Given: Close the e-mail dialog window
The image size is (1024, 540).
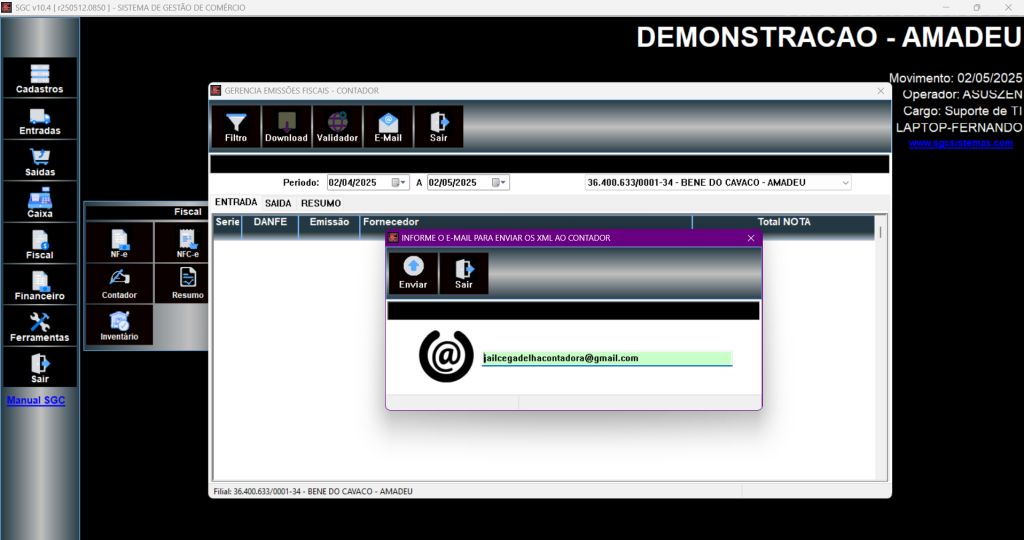Looking at the screenshot, I should [751, 238].
